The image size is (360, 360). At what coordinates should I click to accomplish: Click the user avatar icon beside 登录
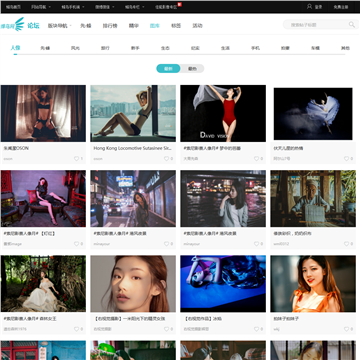309,6
